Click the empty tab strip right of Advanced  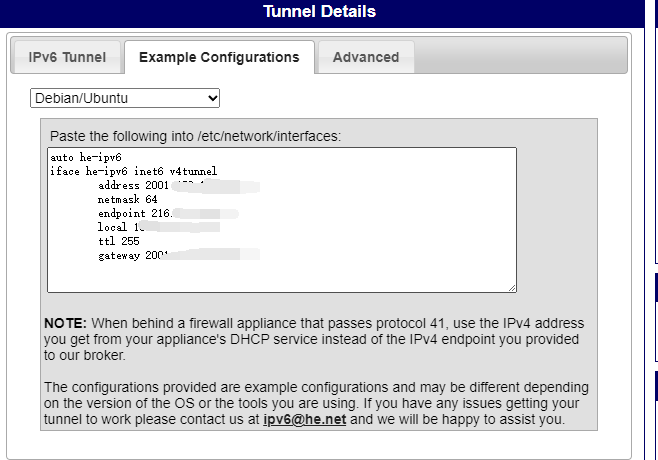(x=520, y=56)
